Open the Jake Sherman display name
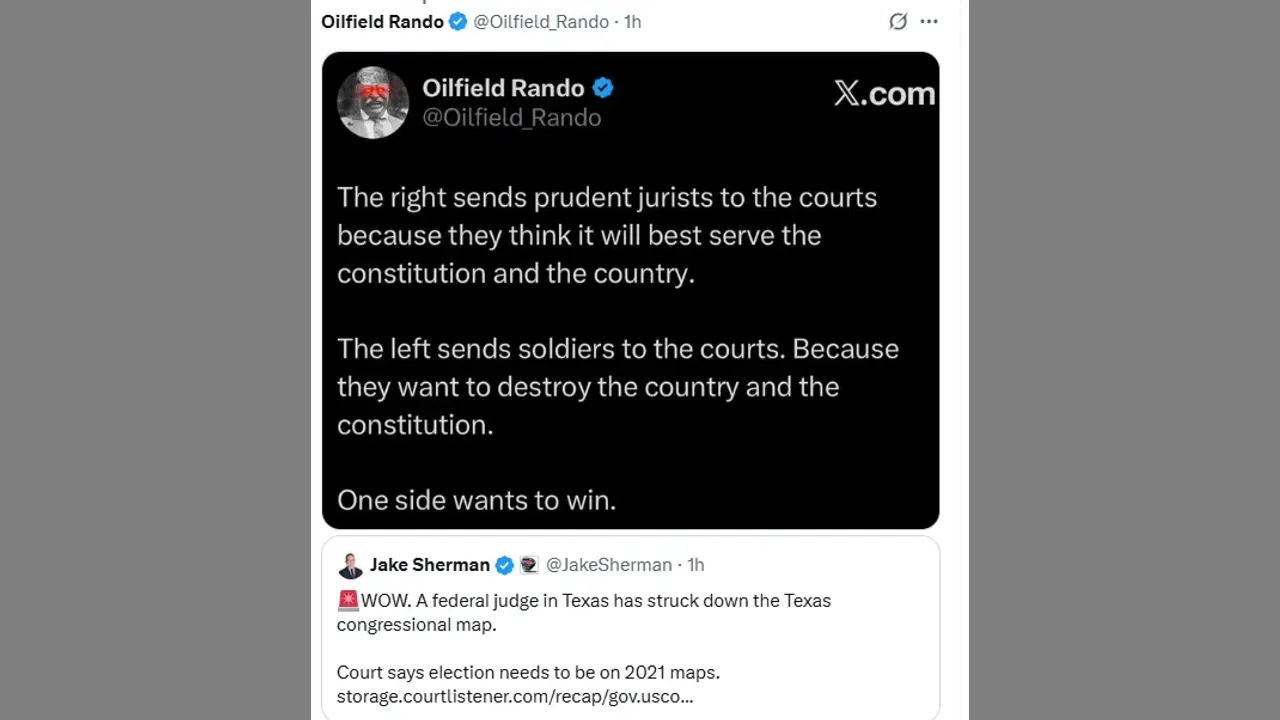Viewport: 1280px width, 720px height. (430, 565)
